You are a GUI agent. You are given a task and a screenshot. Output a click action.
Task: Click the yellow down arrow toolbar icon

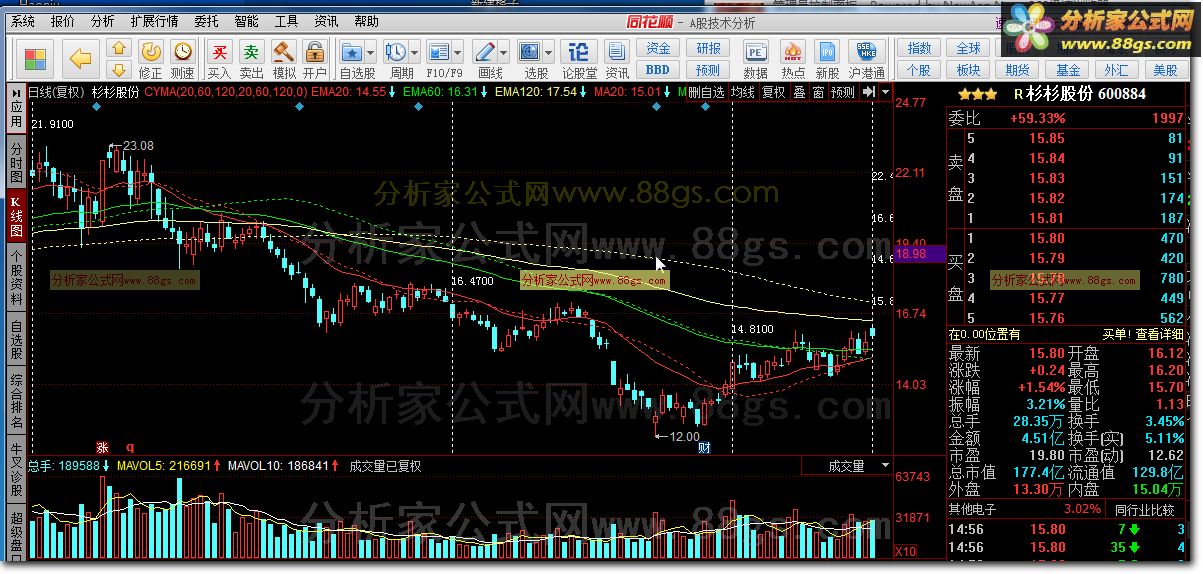point(119,69)
